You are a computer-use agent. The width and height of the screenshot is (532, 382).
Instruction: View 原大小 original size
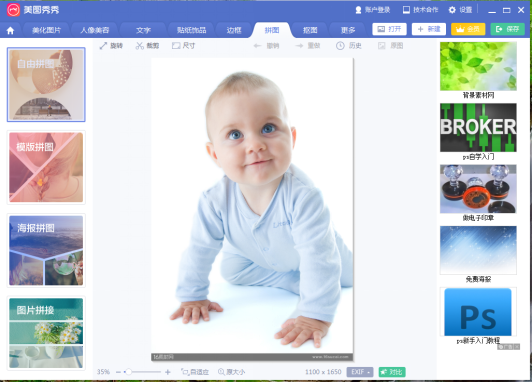click(231, 372)
